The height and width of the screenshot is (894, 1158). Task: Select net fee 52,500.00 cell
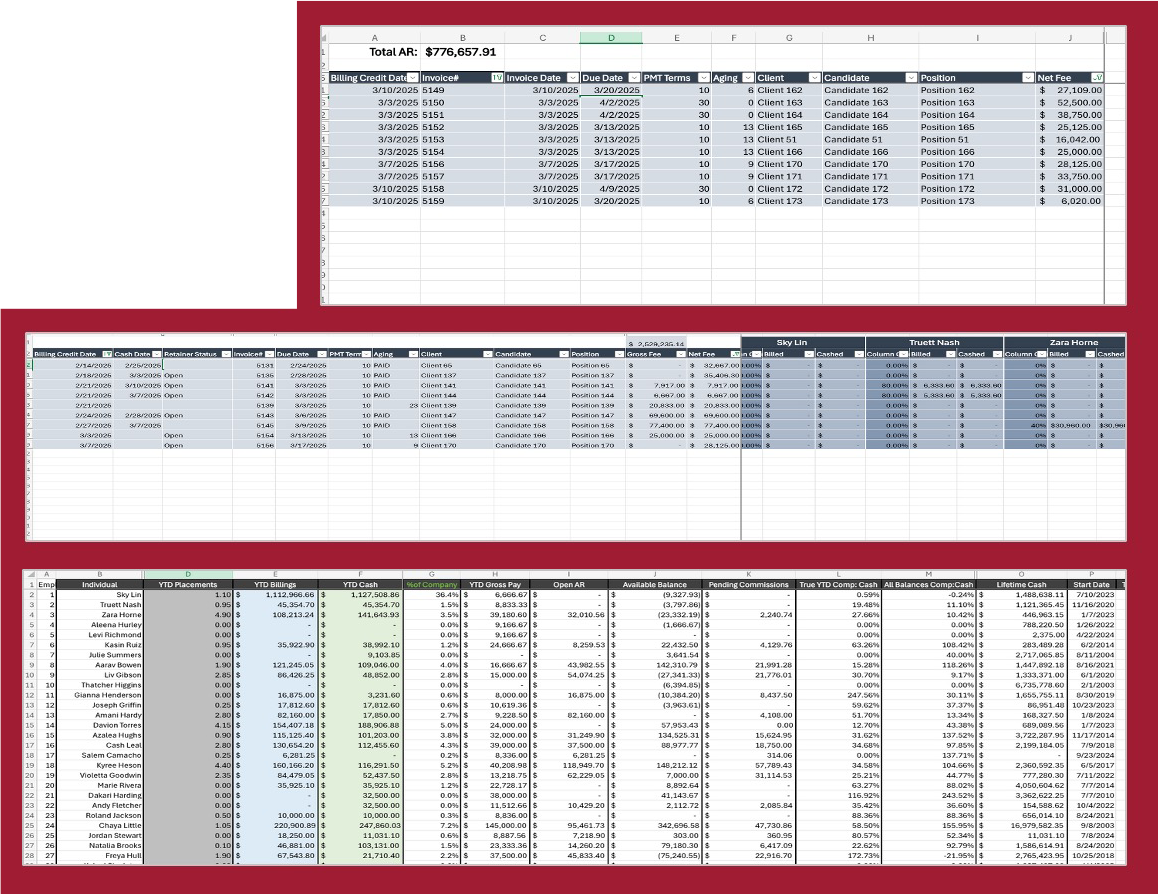[1069, 103]
